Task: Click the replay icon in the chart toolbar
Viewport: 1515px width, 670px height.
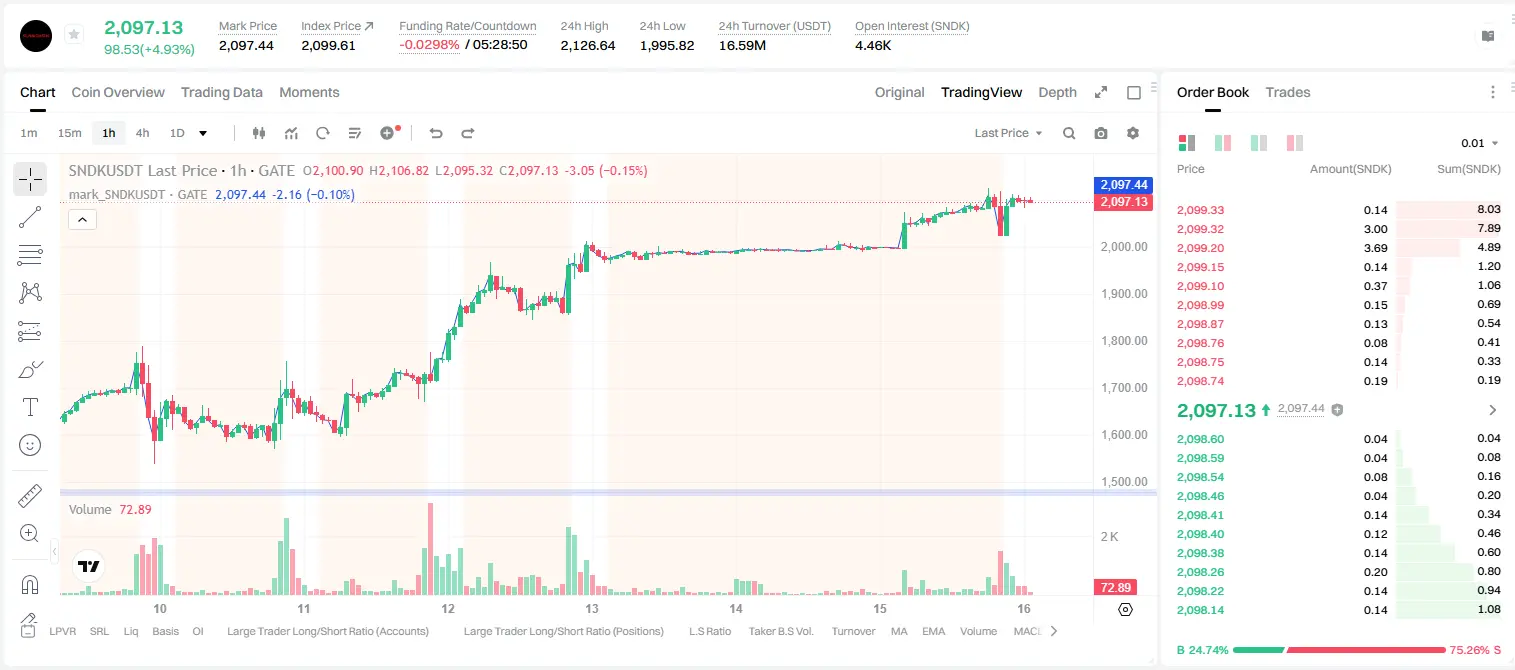Action: (322, 133)
